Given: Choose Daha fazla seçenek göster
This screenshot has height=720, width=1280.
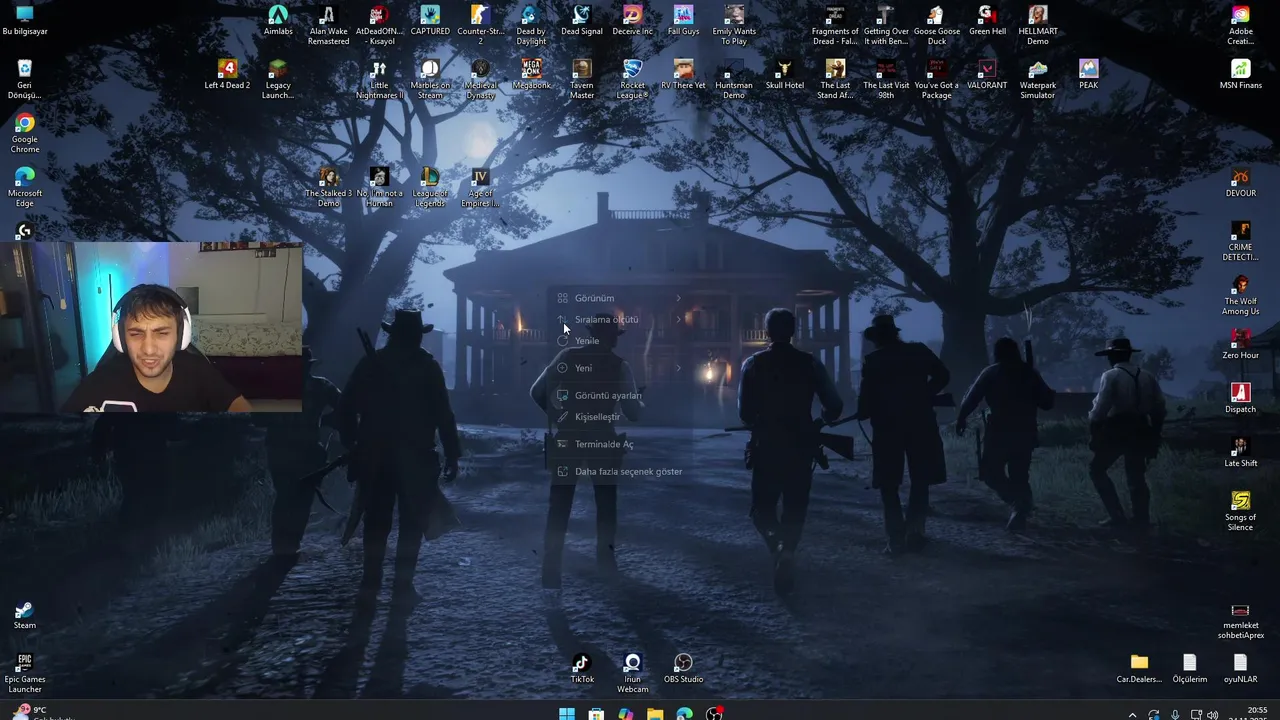Looking at the screenshot, I should click(620, 471).
